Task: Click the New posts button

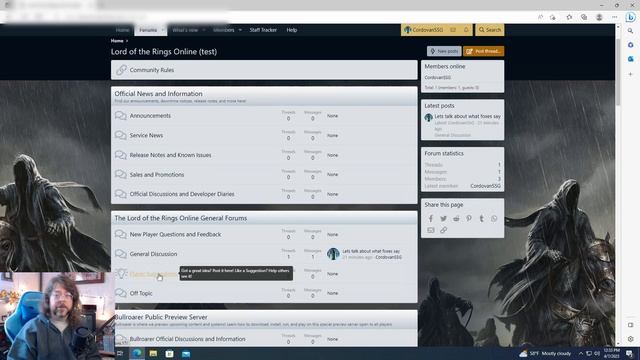Action: point(444,51)
